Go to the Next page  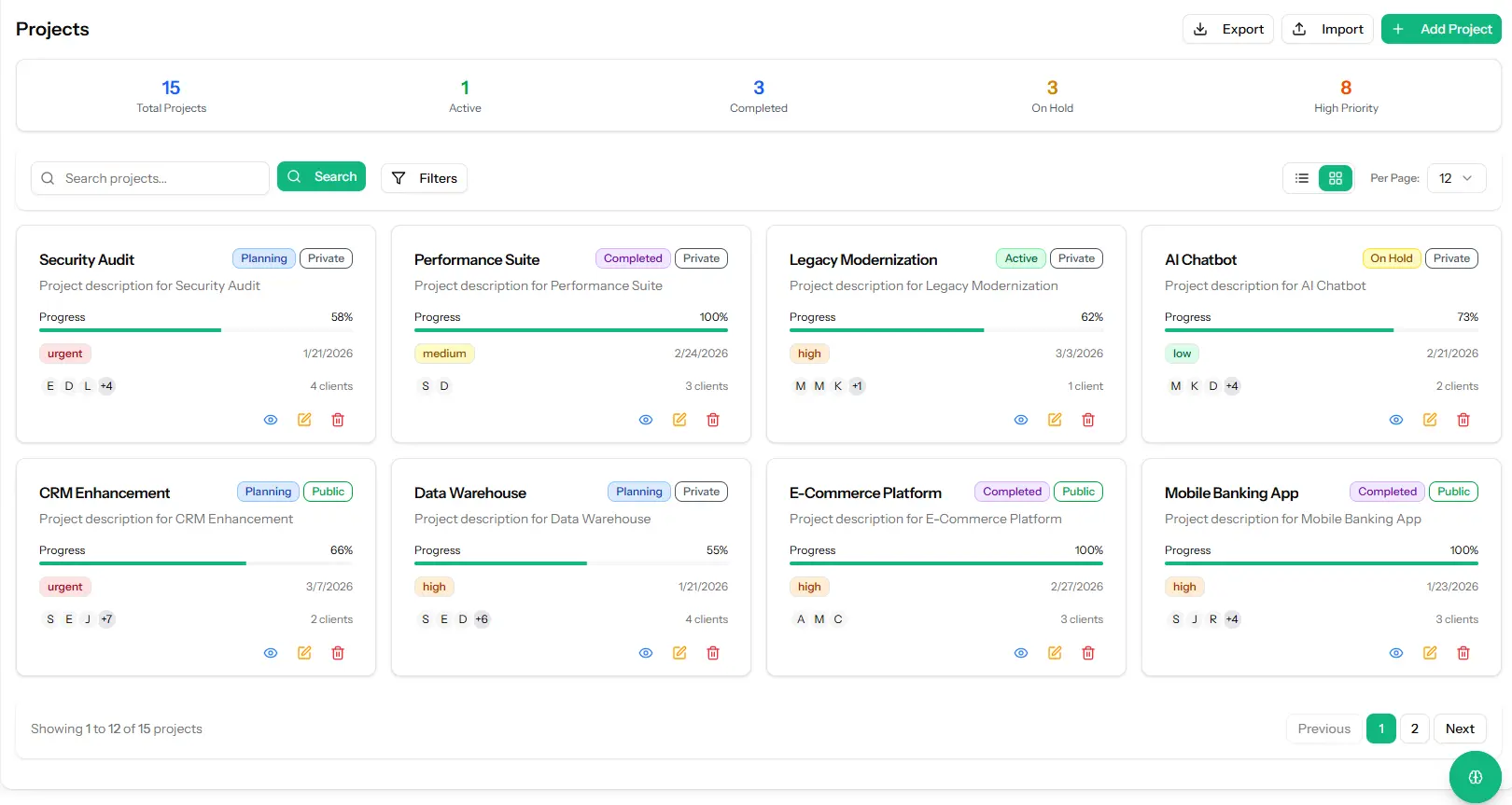click(x=1460, y=729)
